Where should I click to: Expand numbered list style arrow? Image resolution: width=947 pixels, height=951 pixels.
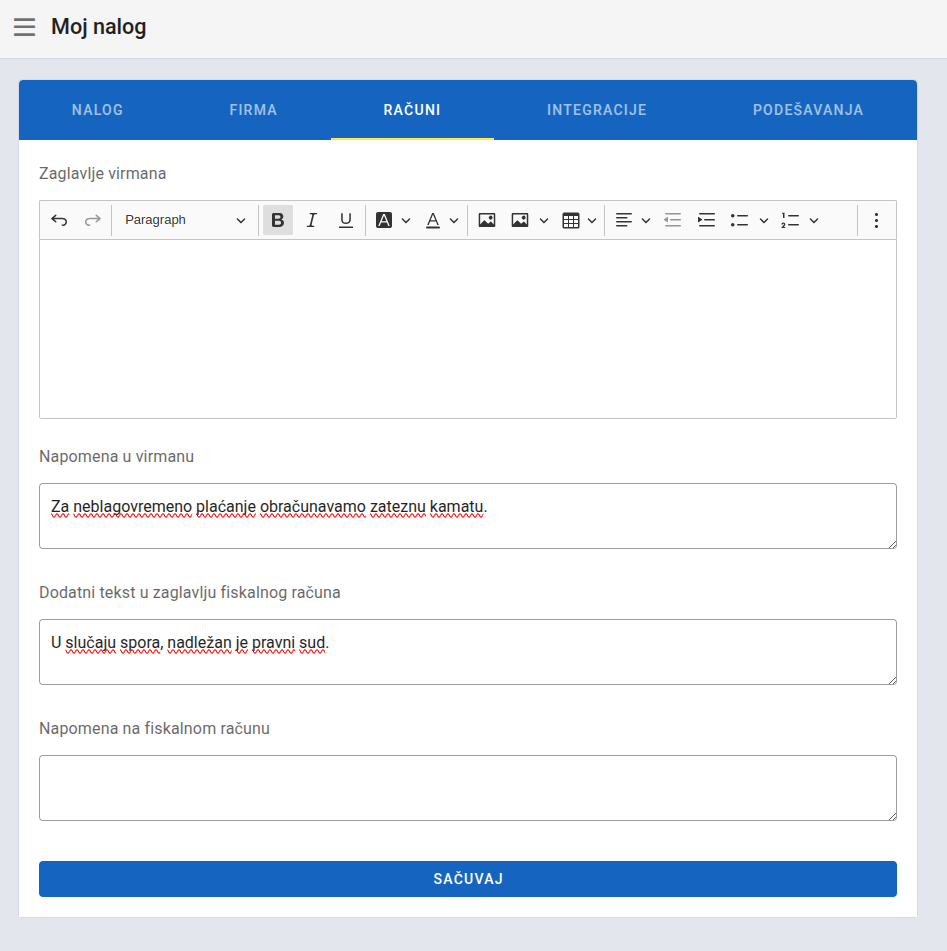(814, 221)
